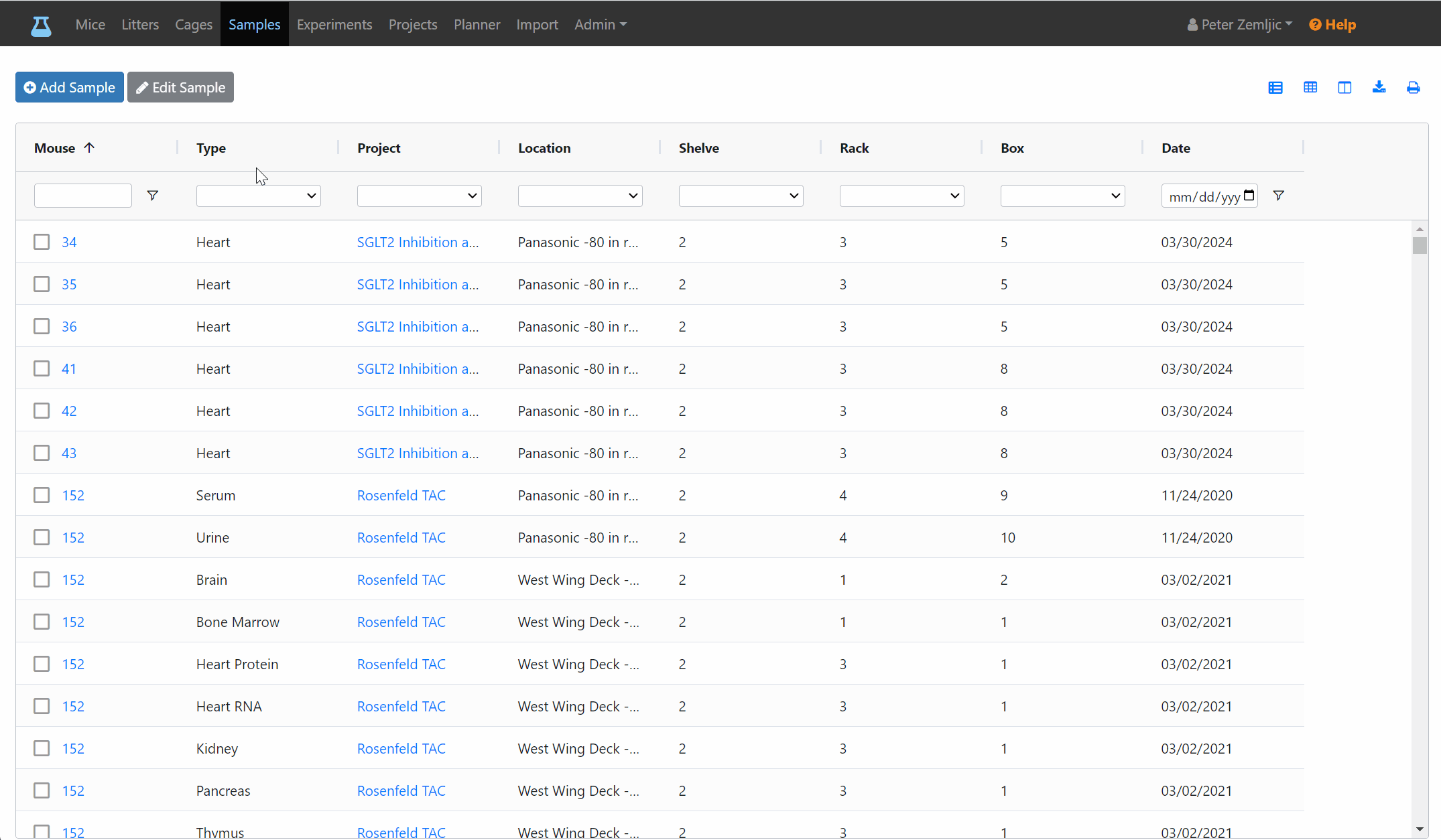This screenshot has height=840, width=1441.
Task: Switch to the grid table view icon
Action: click(x=1310, y=88)
